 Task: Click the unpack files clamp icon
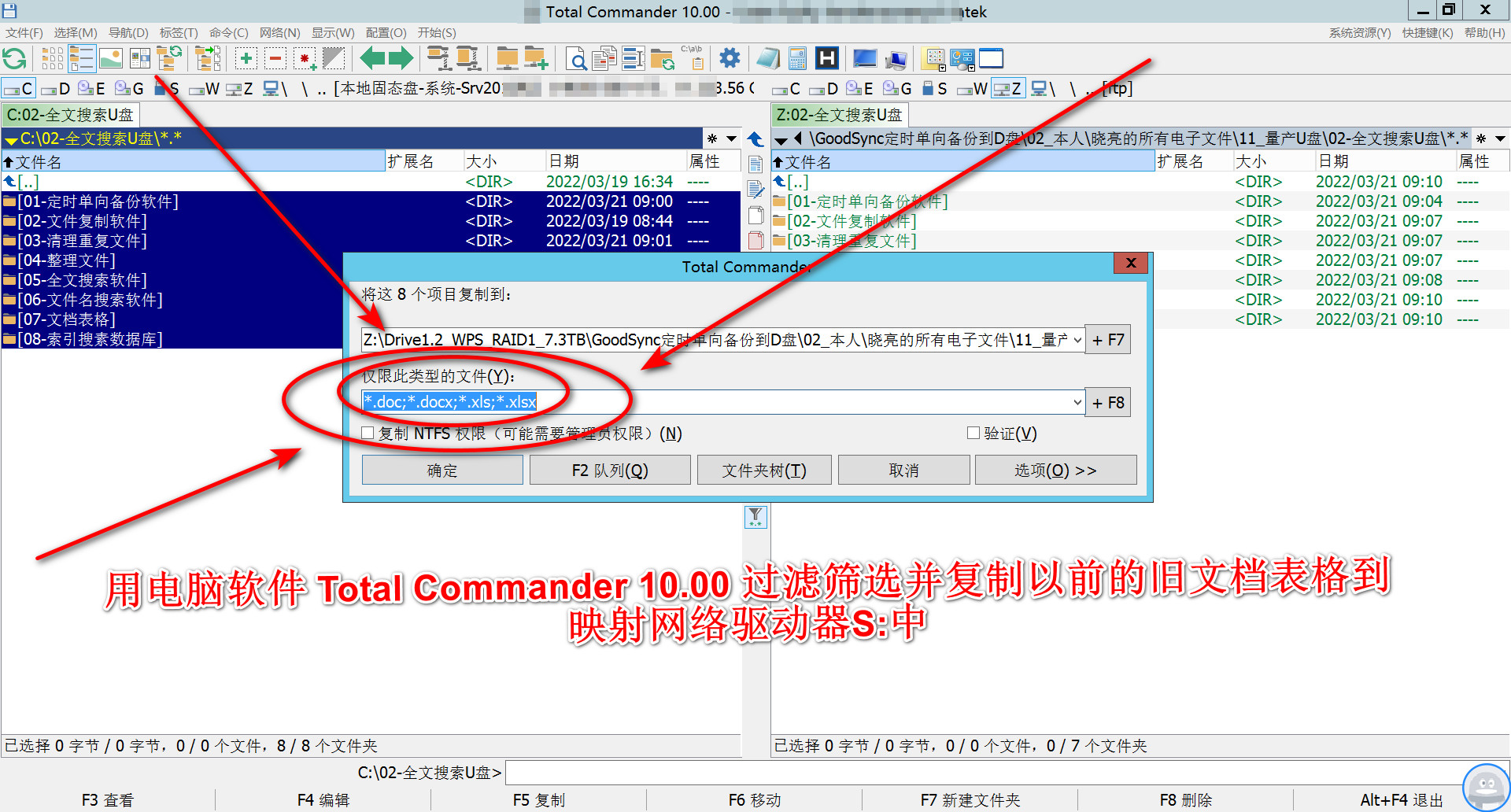468,58
